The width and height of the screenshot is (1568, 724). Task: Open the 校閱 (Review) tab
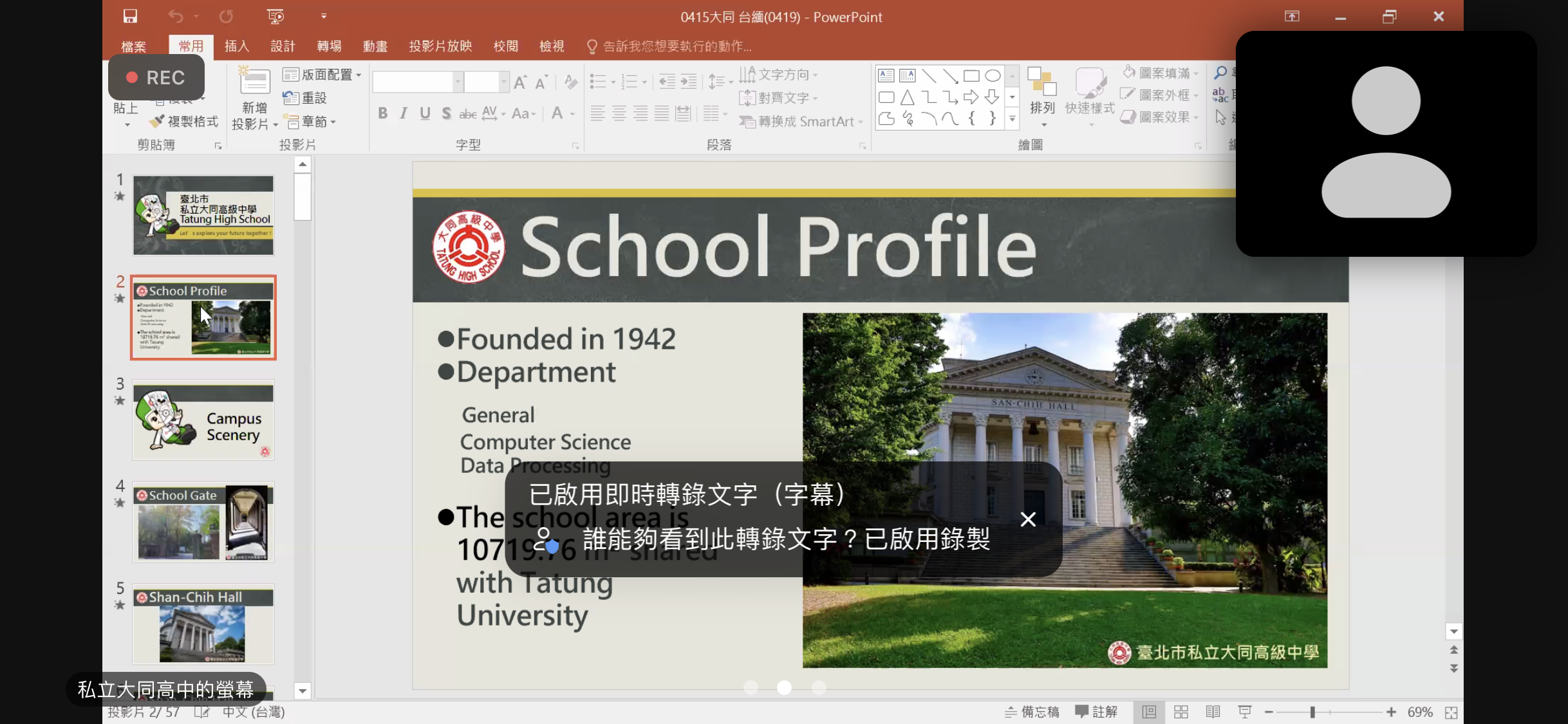click(x=506, y=46)
